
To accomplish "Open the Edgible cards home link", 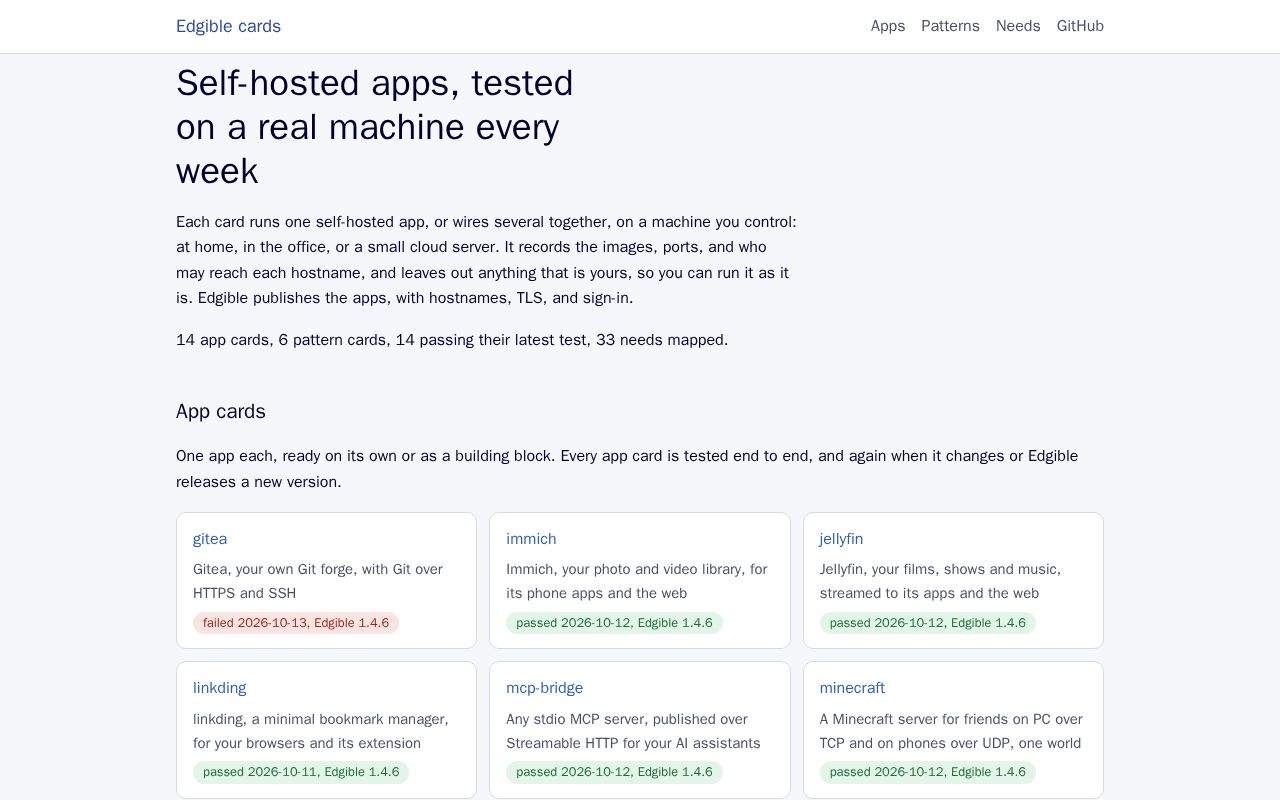I will pyautogui.click(x=228, y=26).
